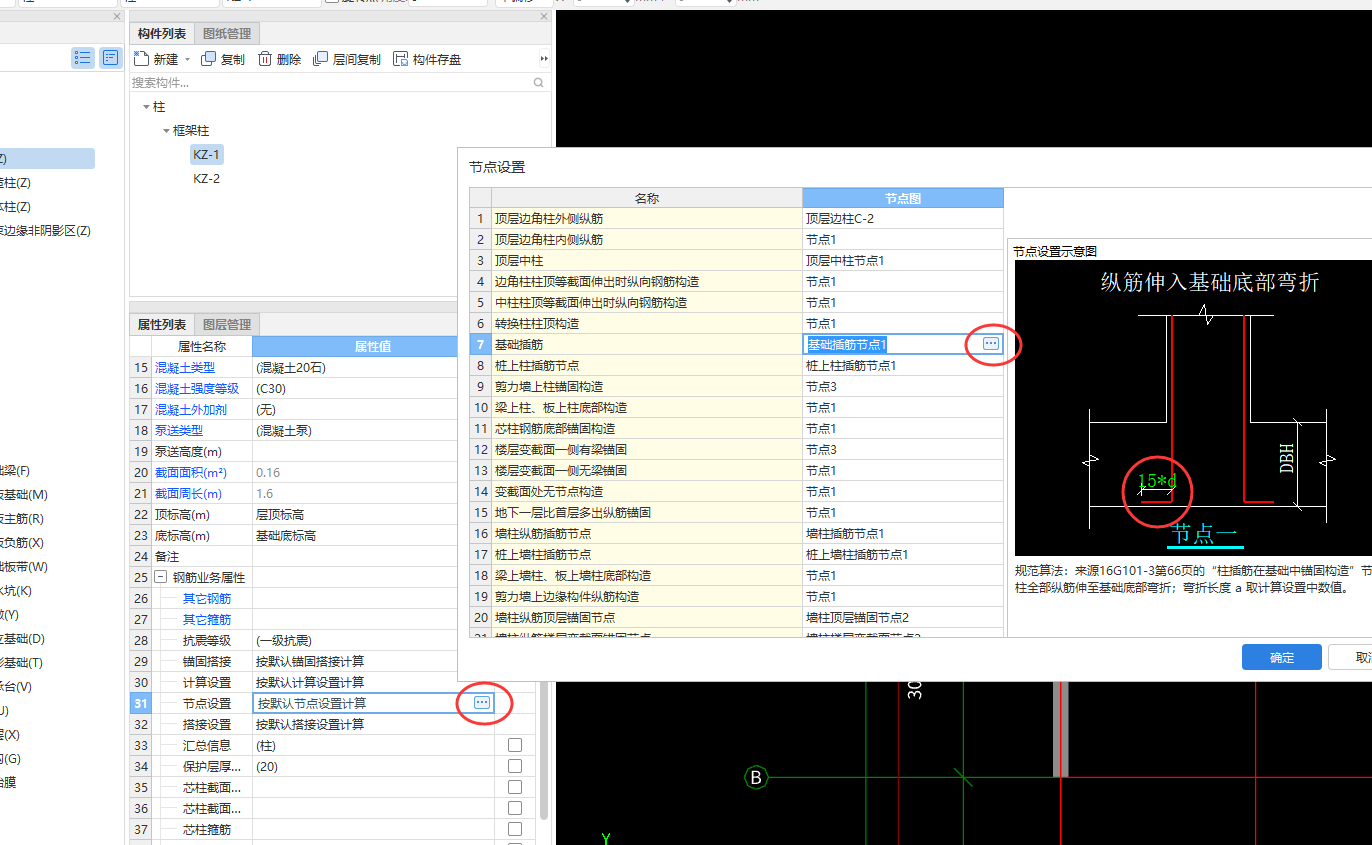Image resolution: width=1372 pixels, height=845 pixels.
Task: Click the 其它箍筋 link
Action: click(x=206, y=620)
